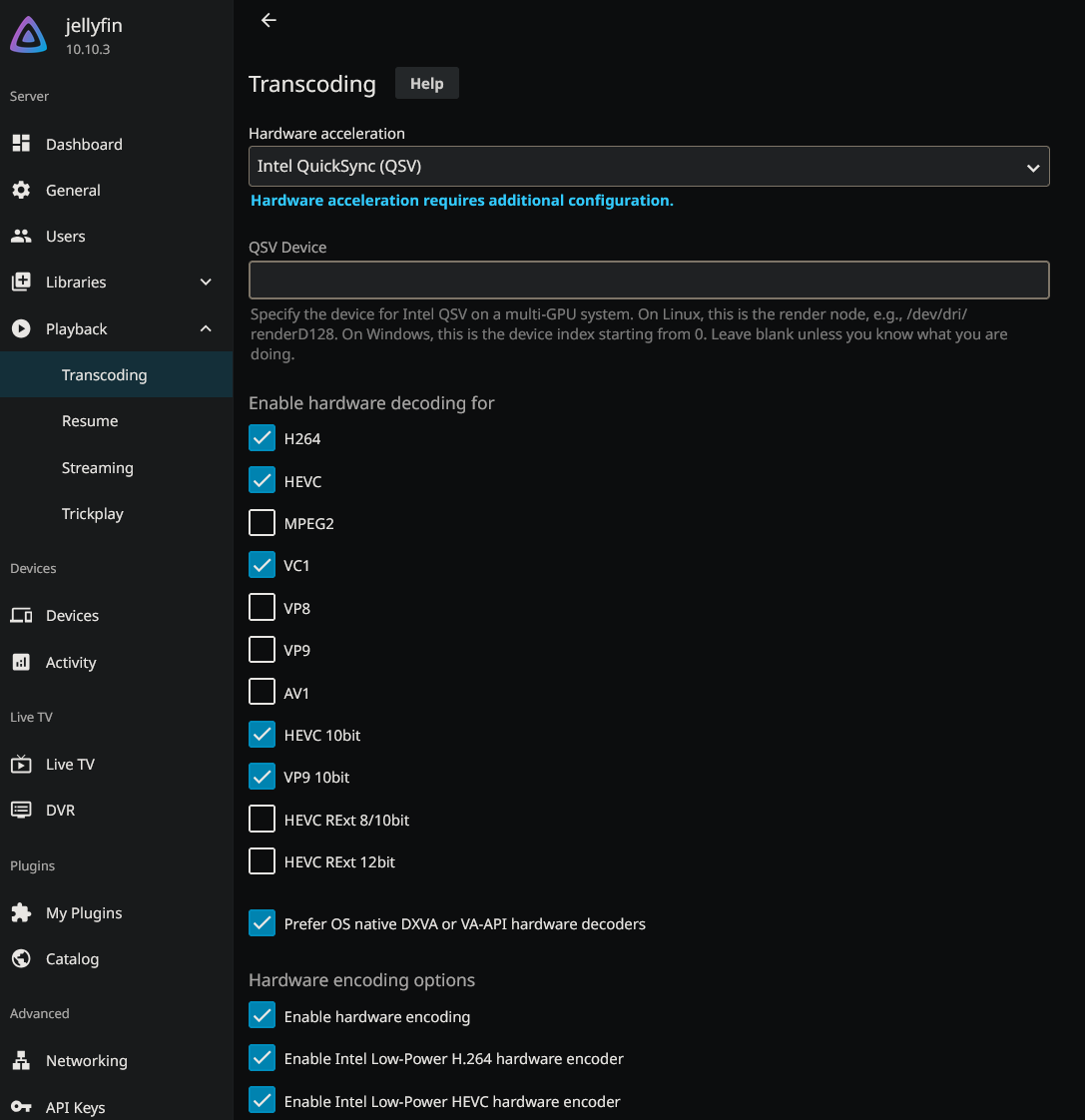Open the Hardware acceleration dropdown
Image resolution: width=1085 pixels, height=1120 pixels.
click(649, 167)
